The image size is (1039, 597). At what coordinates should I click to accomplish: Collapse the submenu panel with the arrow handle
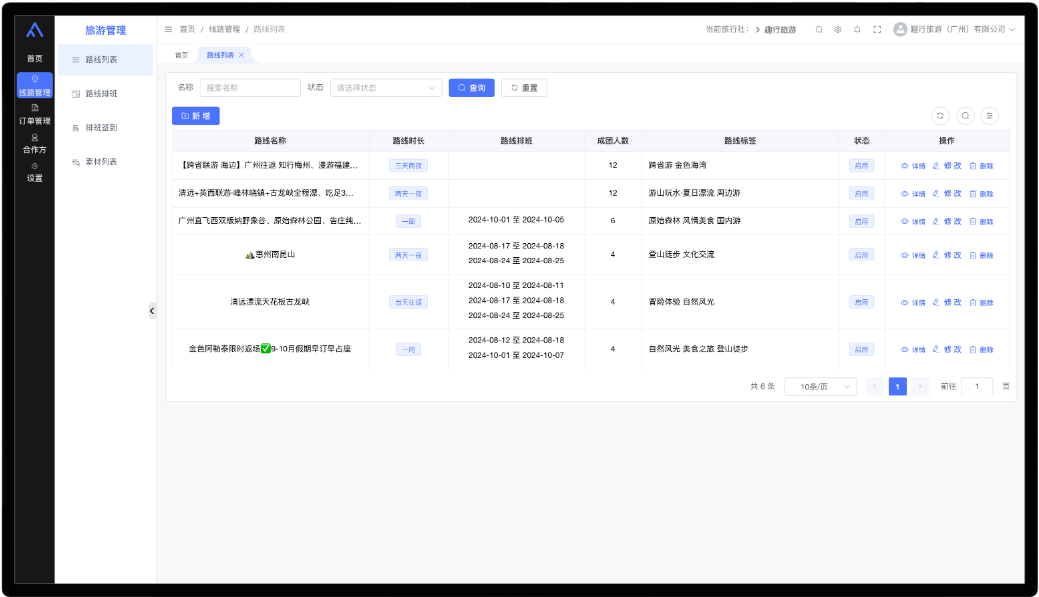click(152, 311)
